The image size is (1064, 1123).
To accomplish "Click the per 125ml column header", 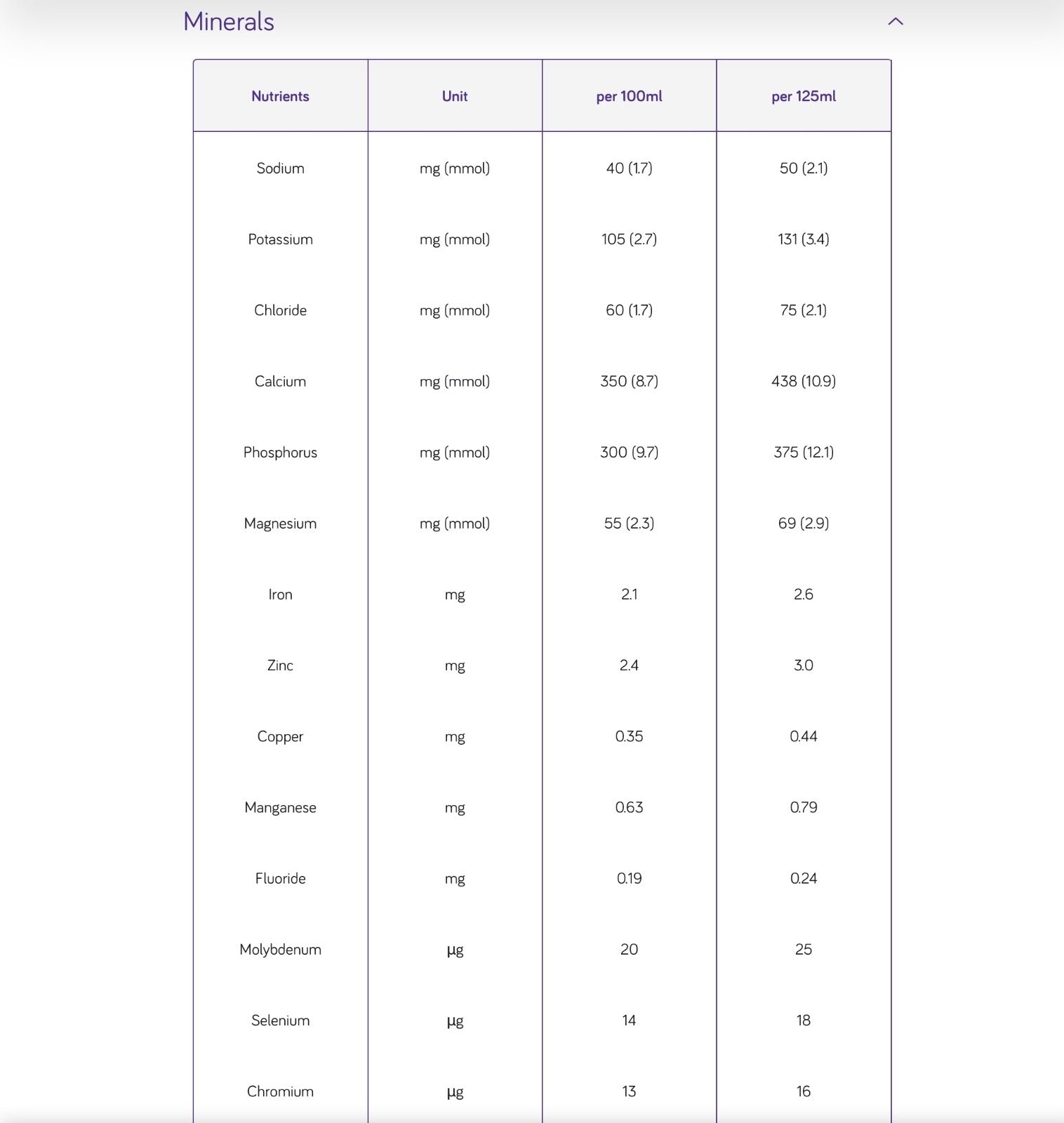I will pos(804,96).
